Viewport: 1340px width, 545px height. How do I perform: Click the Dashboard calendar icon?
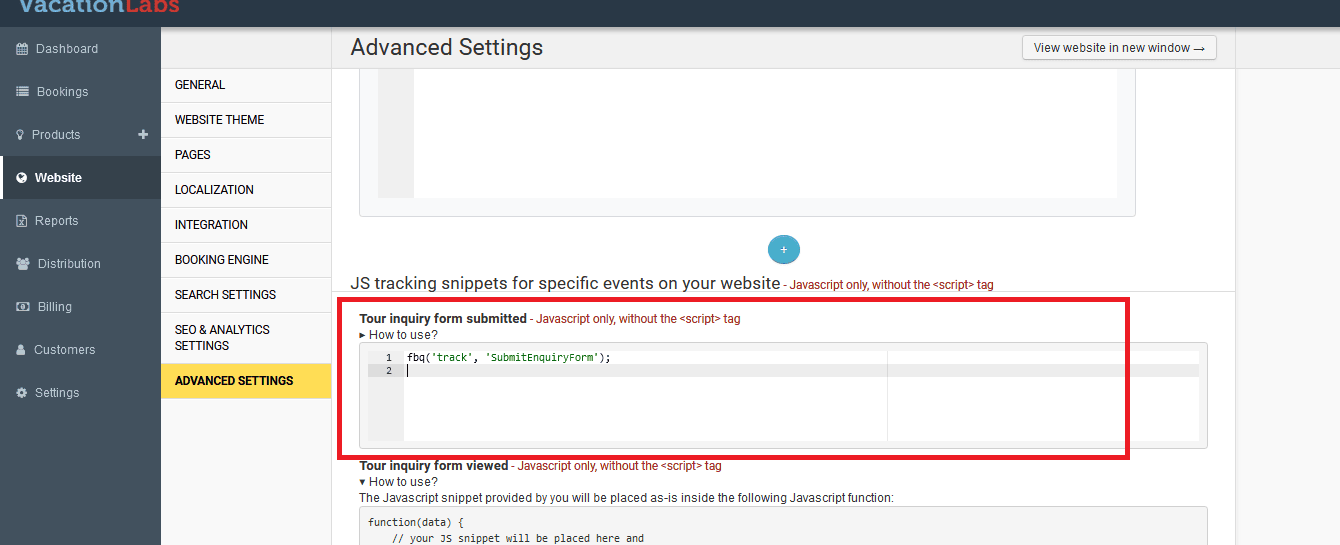tap(22, 49)
